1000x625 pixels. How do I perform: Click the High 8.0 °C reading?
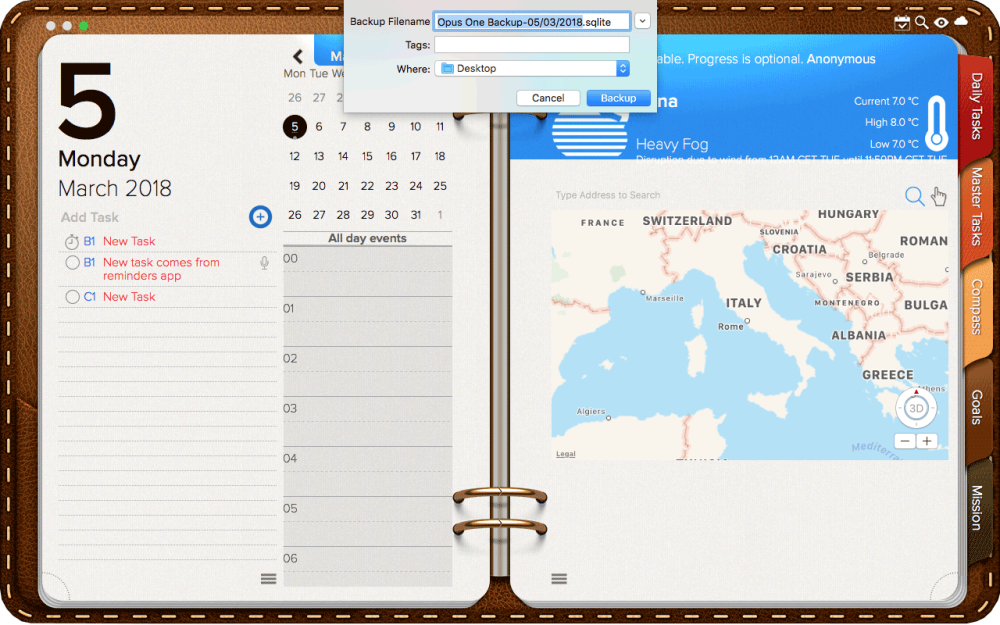[x=892, y=122]
